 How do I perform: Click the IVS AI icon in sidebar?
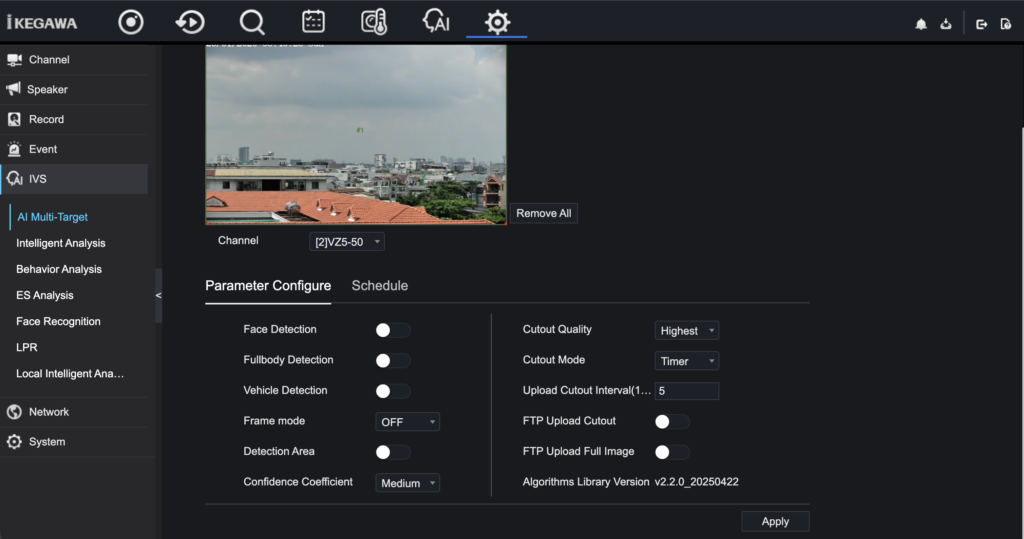pyautogui.click(x=14, y=178)
